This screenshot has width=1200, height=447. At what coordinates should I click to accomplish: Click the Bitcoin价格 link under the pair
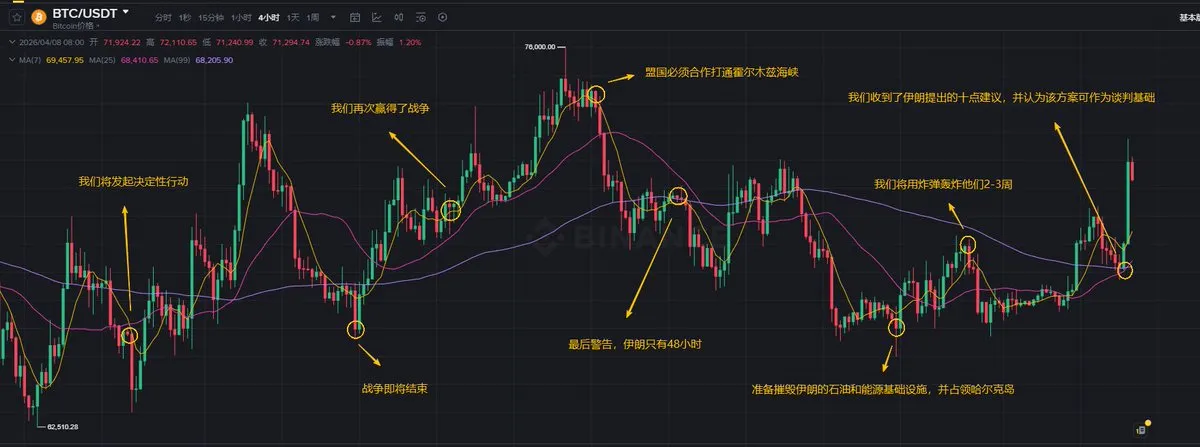pyautogui.click(x=73, y=27)
